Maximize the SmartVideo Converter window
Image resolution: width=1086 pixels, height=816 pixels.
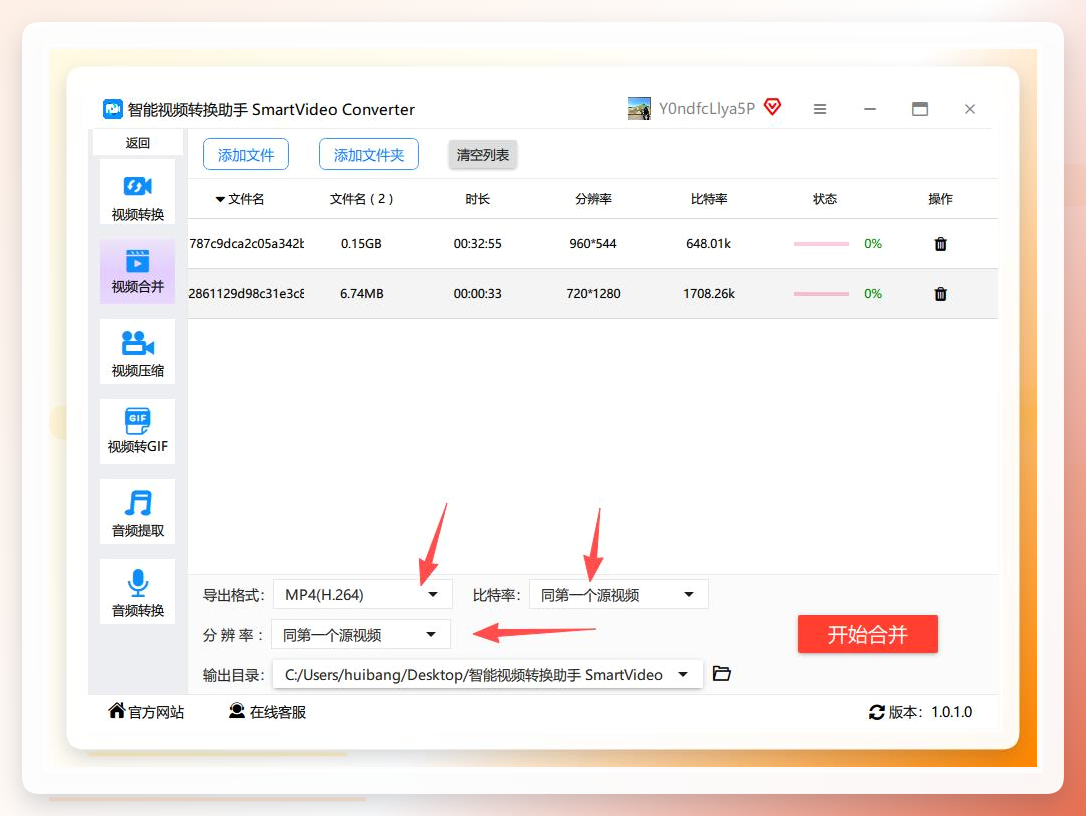tap(920, 109)
